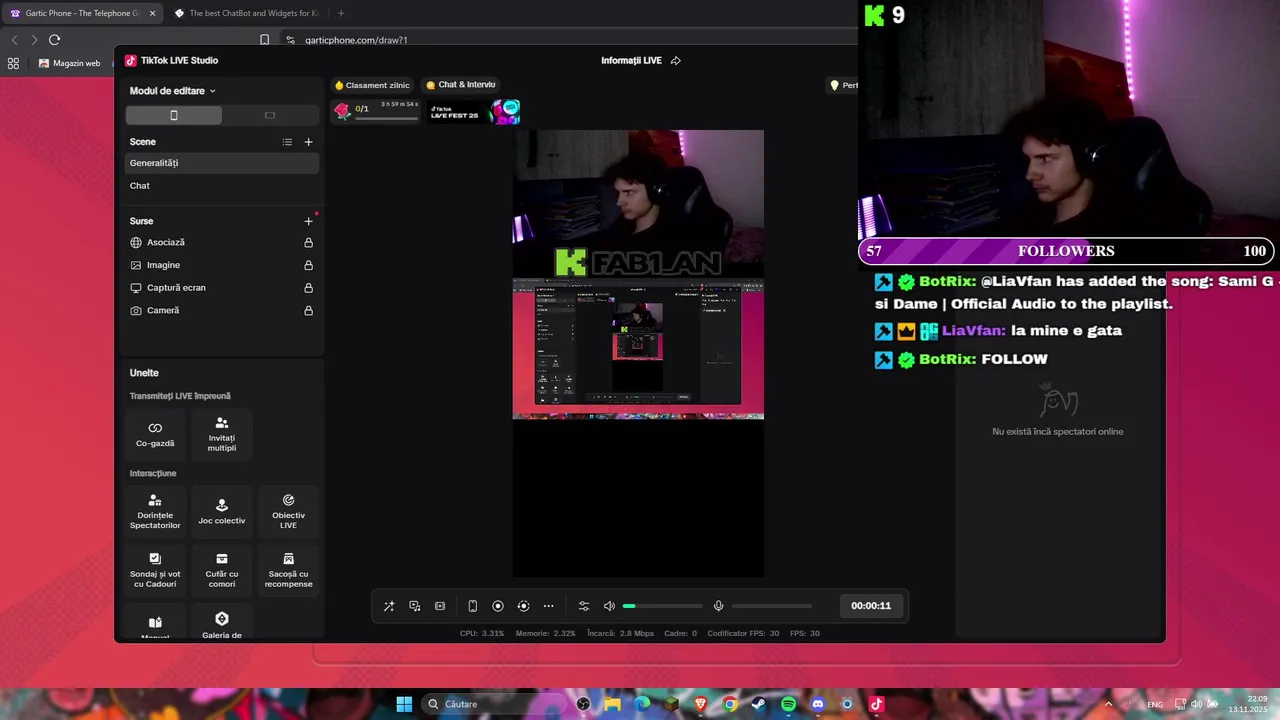This screenshot has width=1280, height=720.
Task: Open the media and music overlay tool
Action: coord(415,606)
